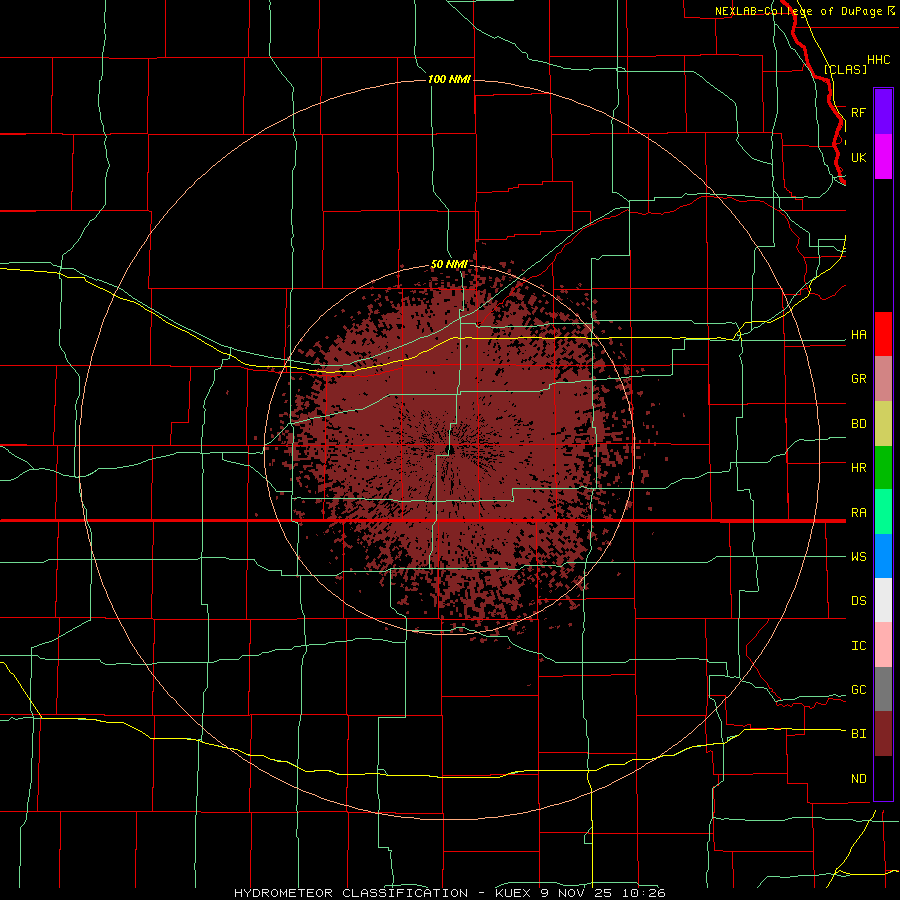This screenshot has height=900, width=900.
Task: Select the GR pink legend swatch
Action: (x=883, y=379)
